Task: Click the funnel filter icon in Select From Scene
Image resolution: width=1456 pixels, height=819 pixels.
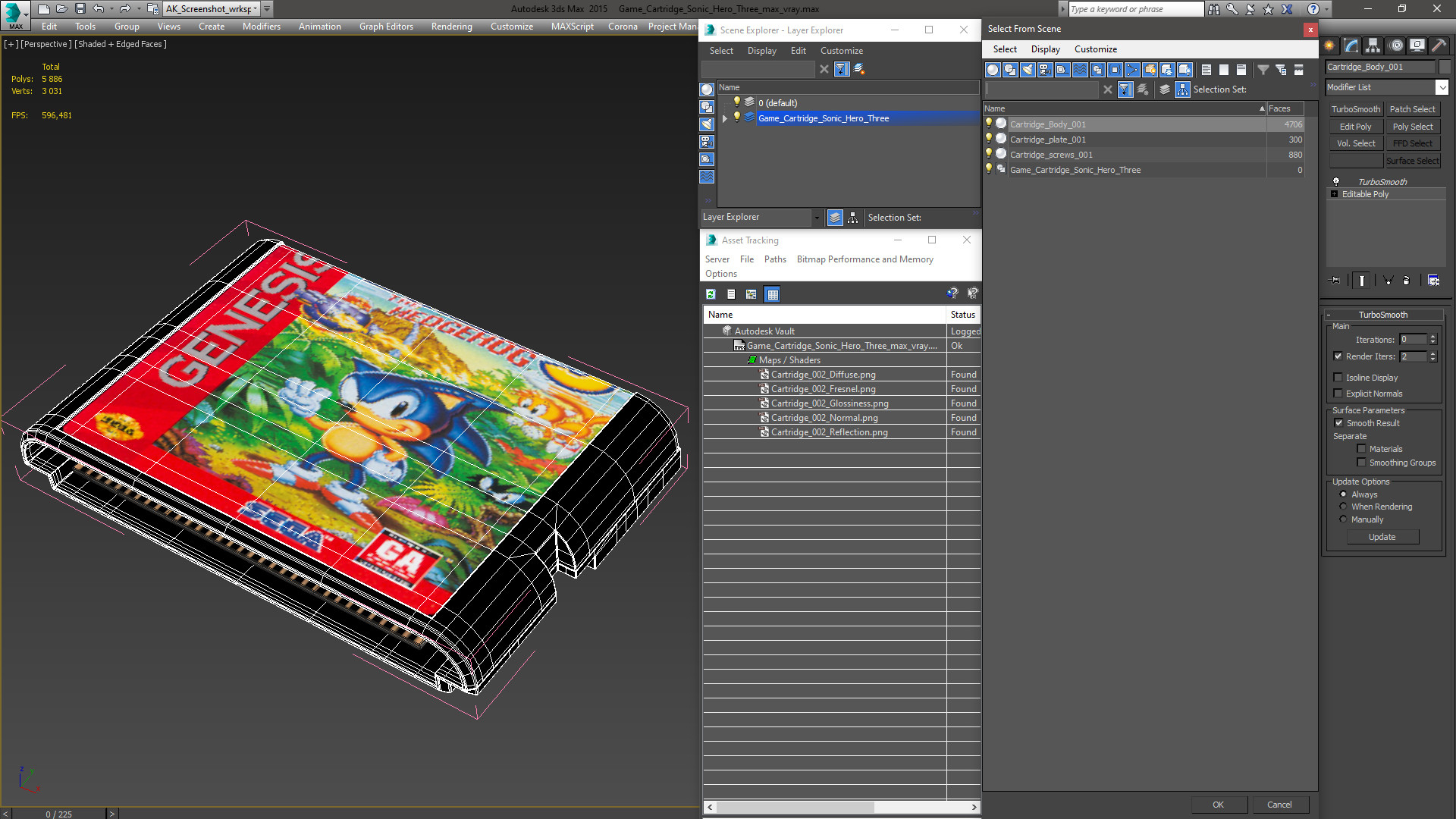Action: tap(1263, 70)
